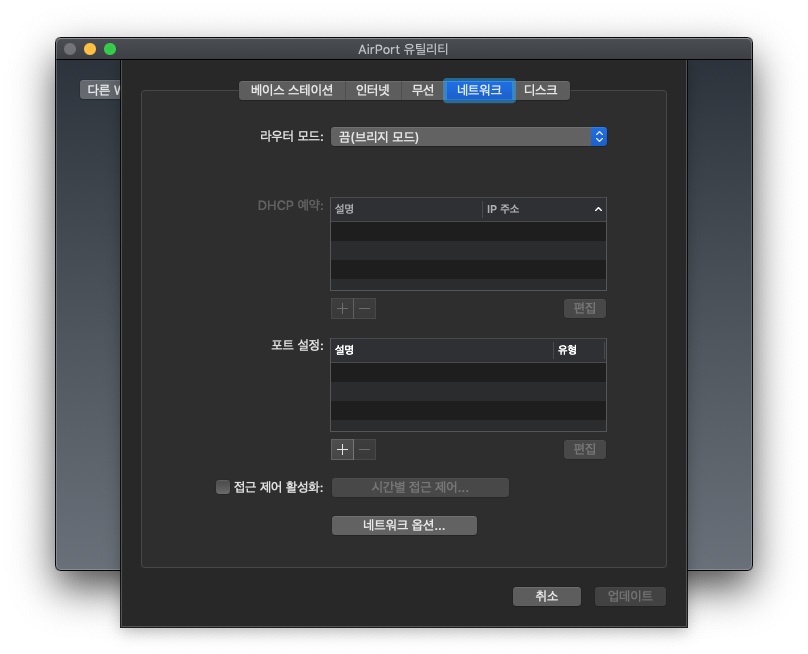This screenshot has height=654, width=808.
Task: Add a port setting with plus button
Action: pos(342,449)
